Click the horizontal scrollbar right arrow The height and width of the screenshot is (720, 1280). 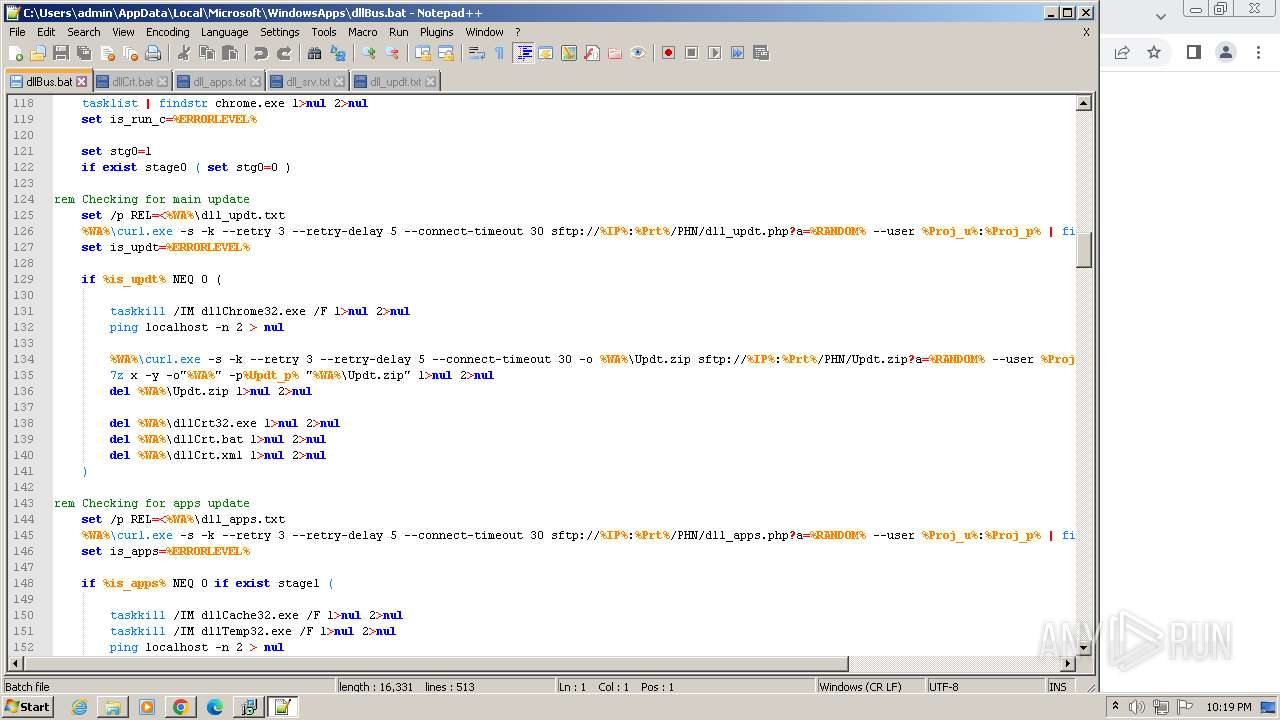coord(1067,663)
